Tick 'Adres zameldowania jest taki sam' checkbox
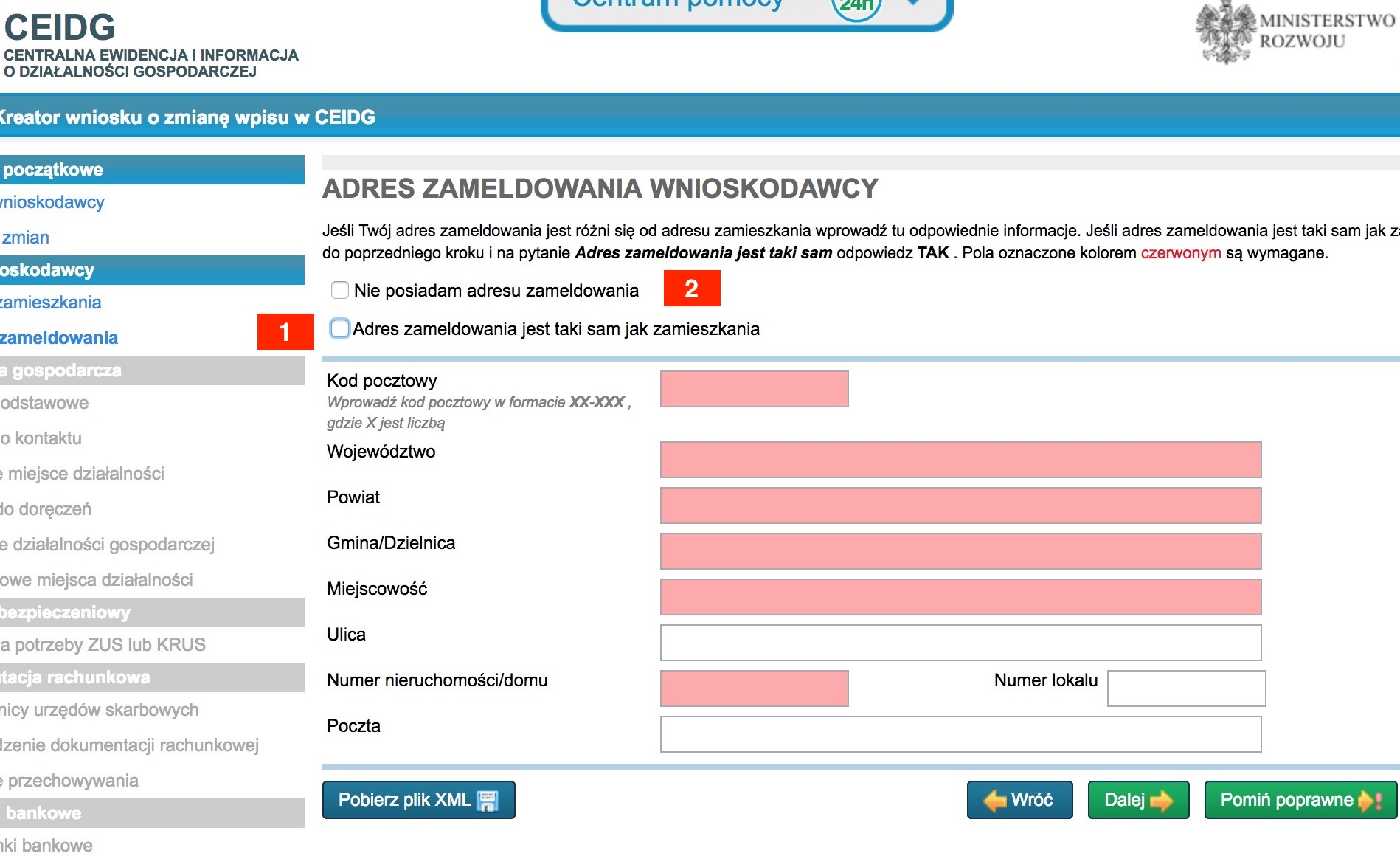The width and height of the screenshot is (1400, 856). pos(340,329)
